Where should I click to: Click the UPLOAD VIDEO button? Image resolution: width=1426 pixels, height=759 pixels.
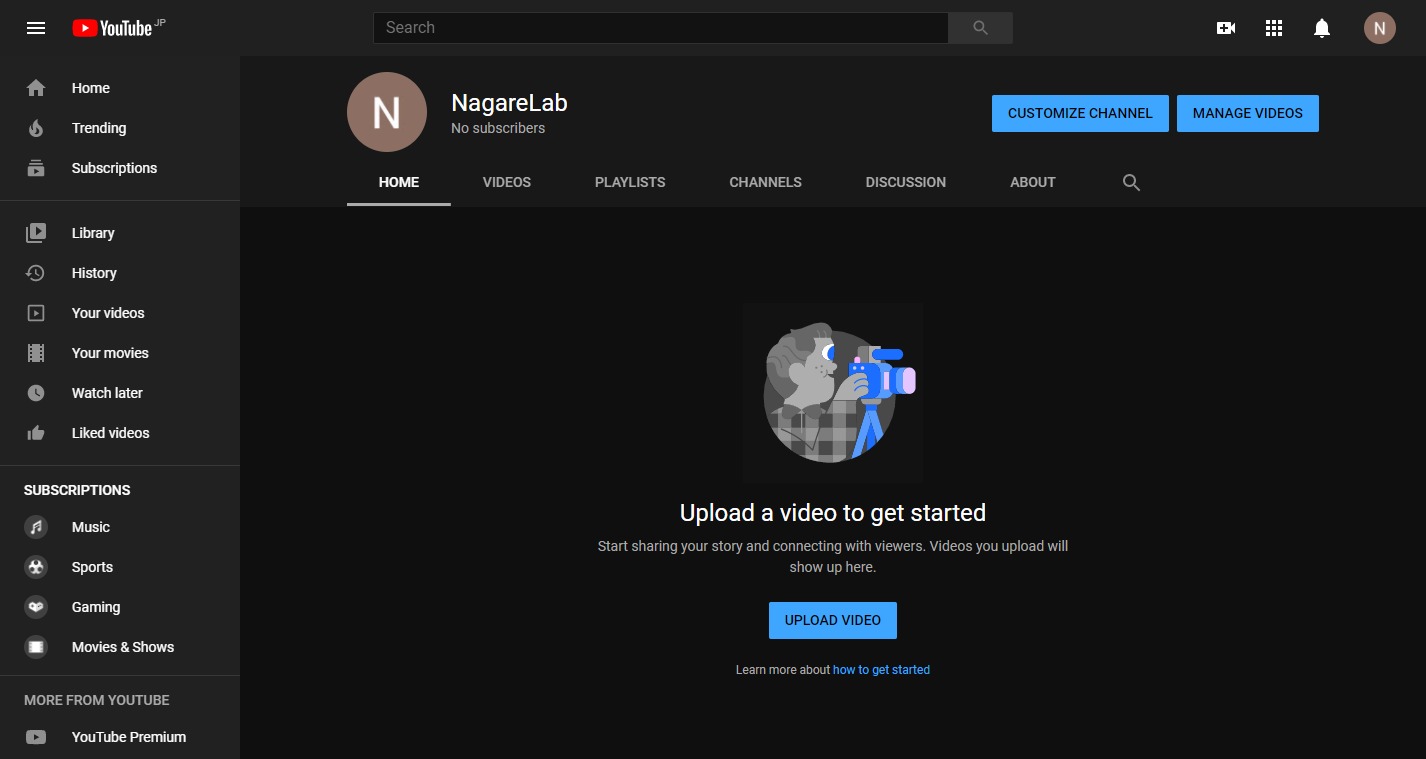tap(833, 620)
